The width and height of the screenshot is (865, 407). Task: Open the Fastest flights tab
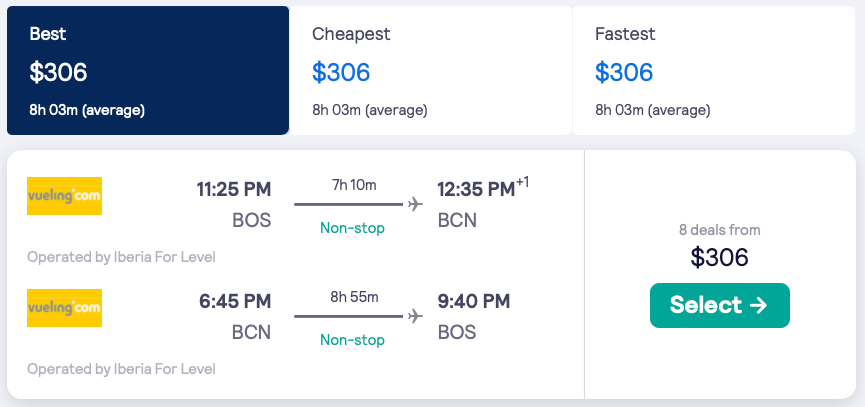pyautogui.click(x=713, y=70)
